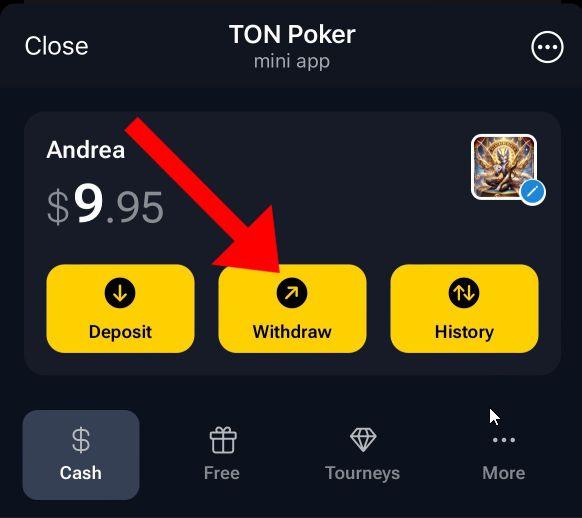
Task: Open Andrea's profile avatar picture
Action: (504, 167)
